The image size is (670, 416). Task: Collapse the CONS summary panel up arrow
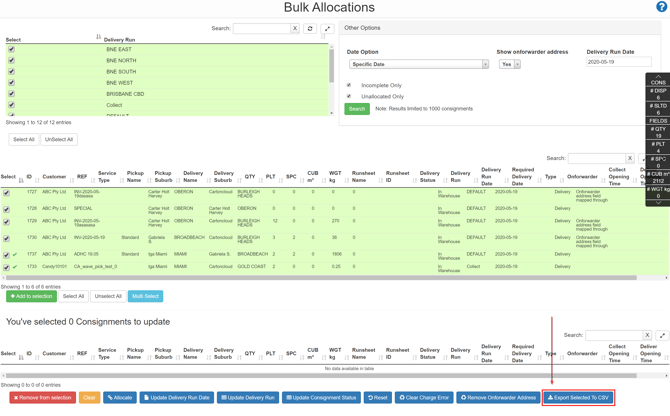pyautogui.click(x=658, y=76)
